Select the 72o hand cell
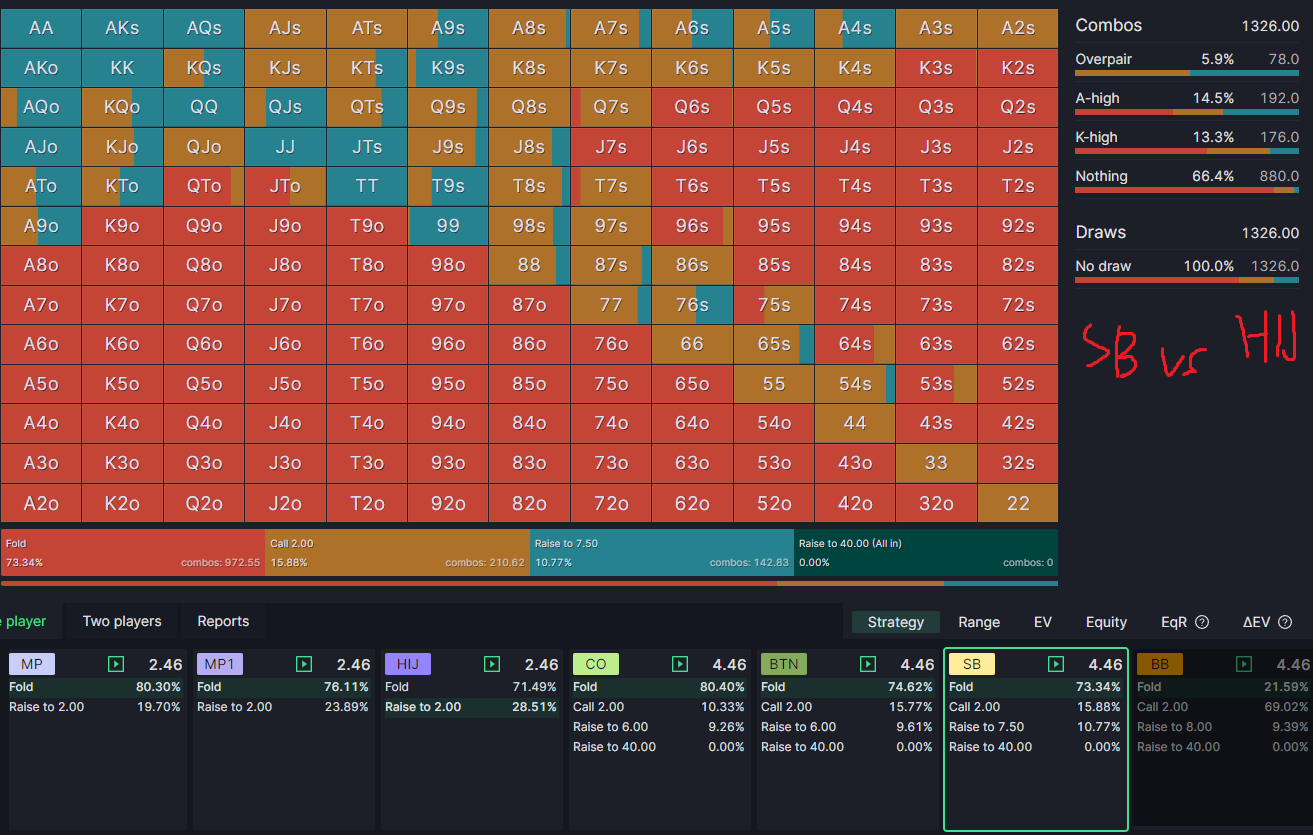 611,503
